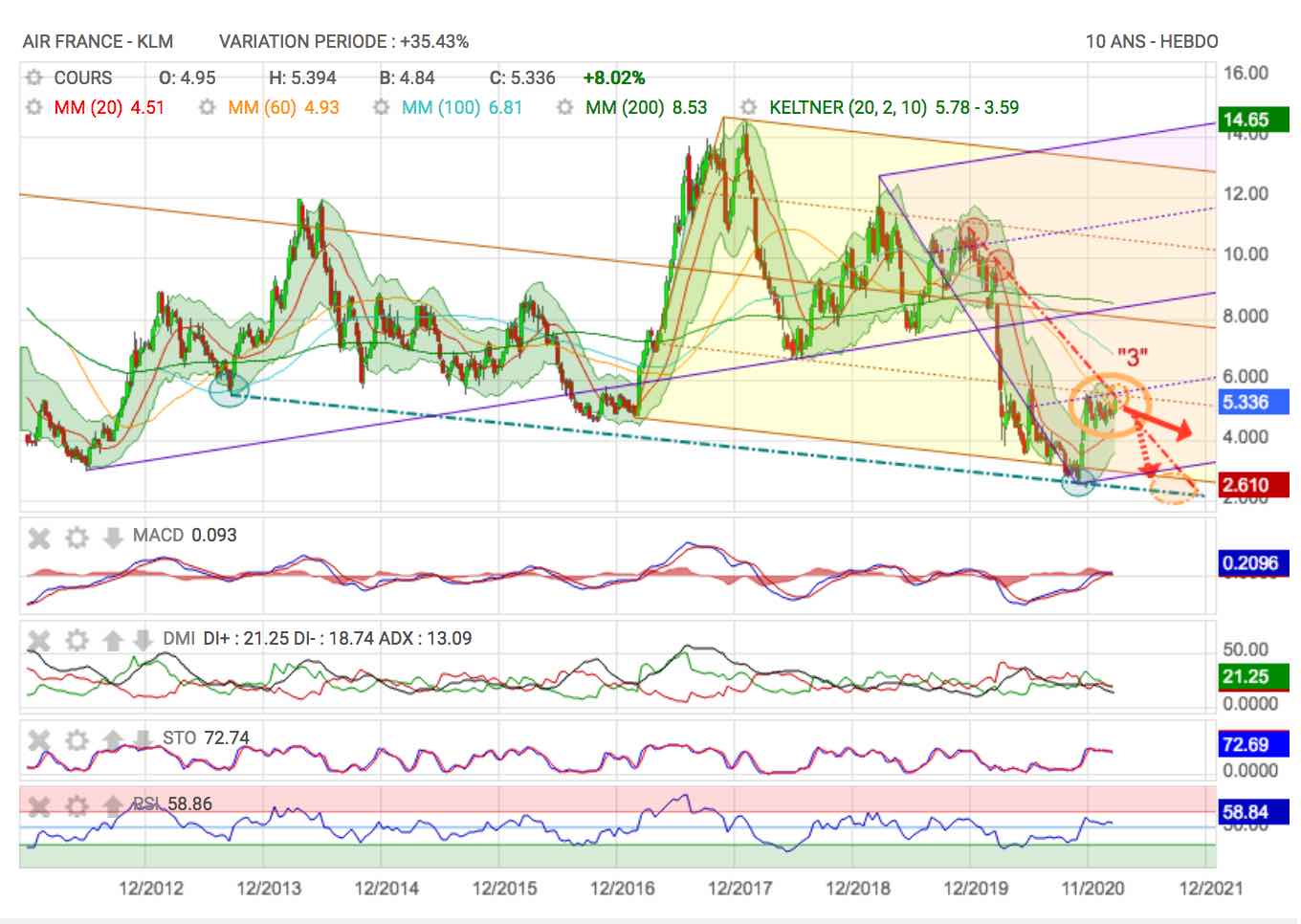The width and height of the screenshot is (1301, 924).
Task: Click the 12/2019 date axis label
Action: [x=976, y=888]
